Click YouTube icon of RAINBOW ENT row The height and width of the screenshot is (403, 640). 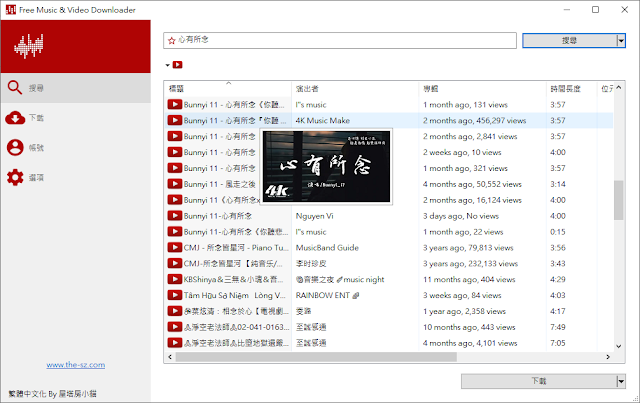pyautogui.click(x=175, y=295)
